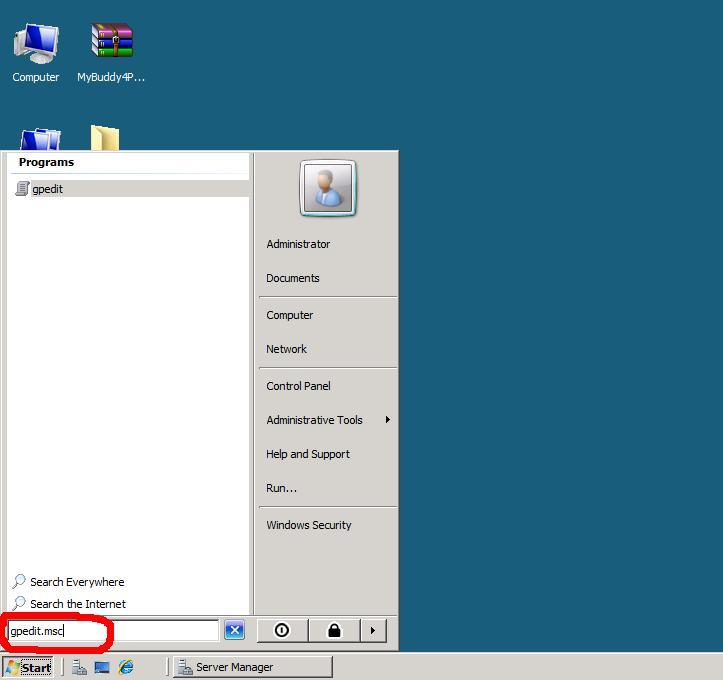Click the partially hidden folder desktop icon
The width and height of the screenshot is (723, 680).
(105, 137)
